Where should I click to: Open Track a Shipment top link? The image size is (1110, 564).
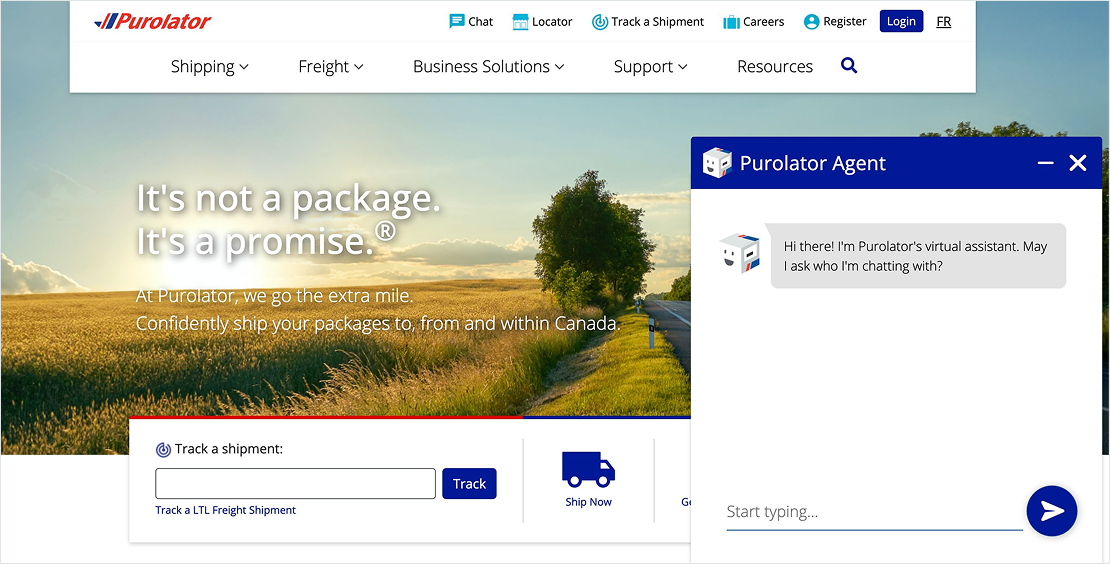pos(658,22)
